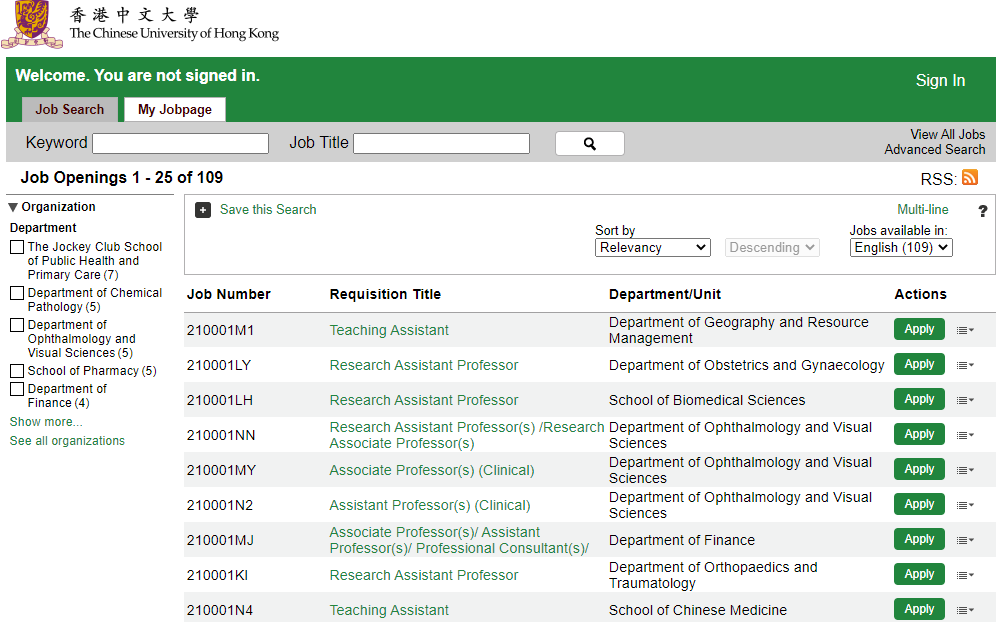Open actions menu icon for job 210001MJ
The height and width of the screenshot is (622, 1000).
point(965,541)
